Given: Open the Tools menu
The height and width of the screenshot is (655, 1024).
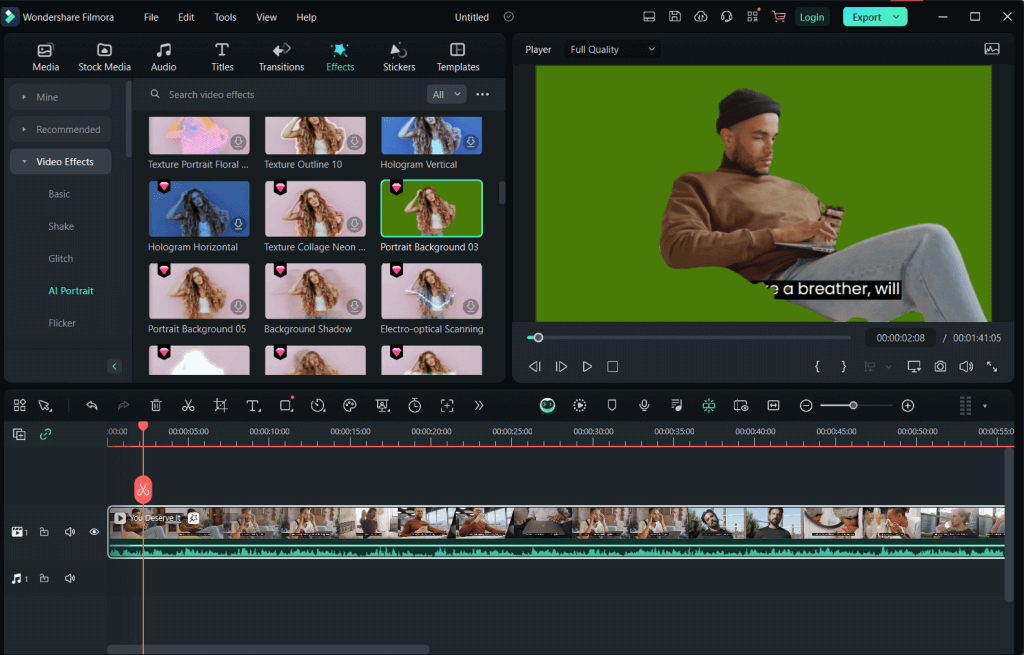Looking at the screenshot, I should point(225,17).
